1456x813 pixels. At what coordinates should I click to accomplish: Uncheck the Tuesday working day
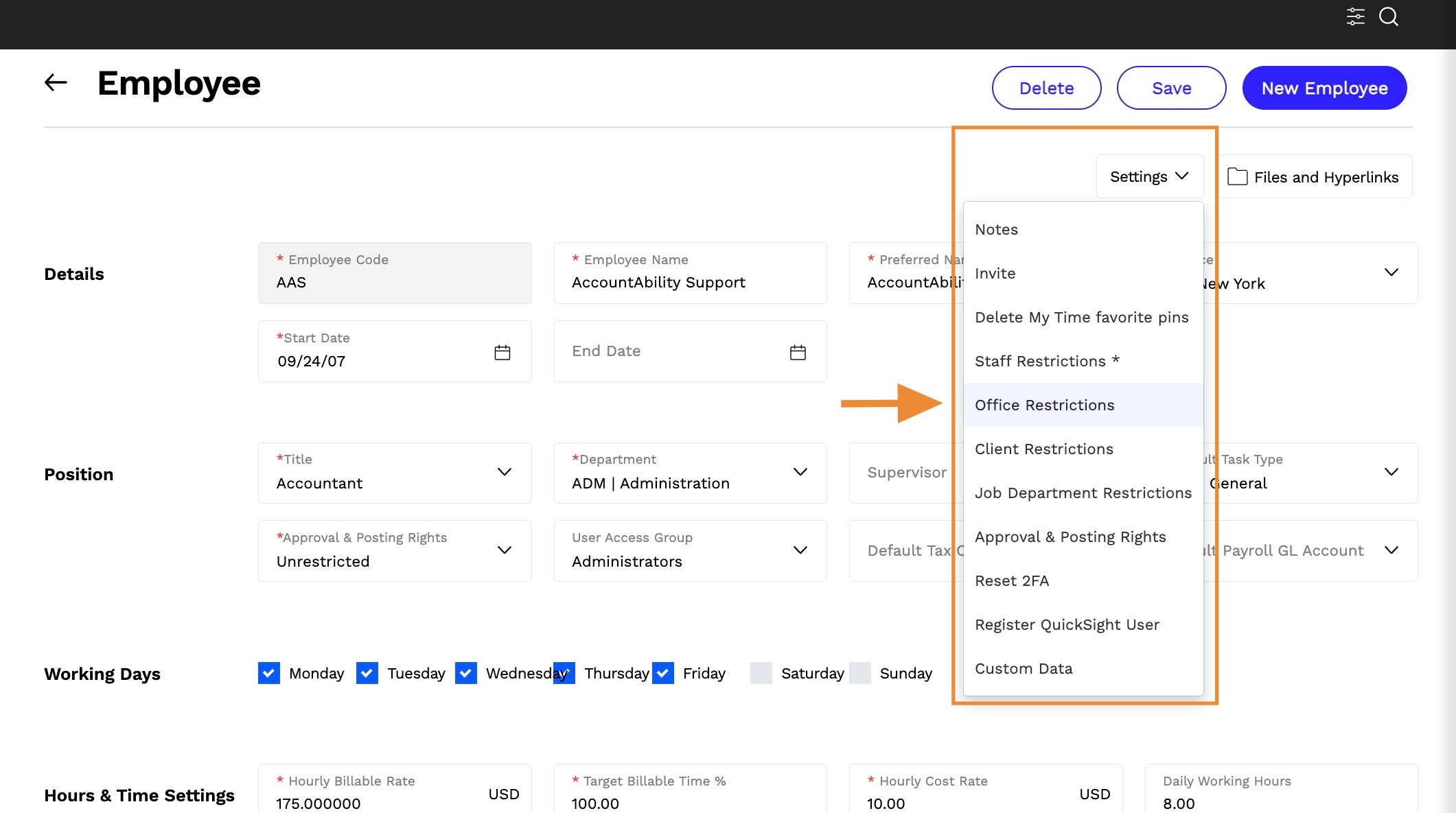367,673
